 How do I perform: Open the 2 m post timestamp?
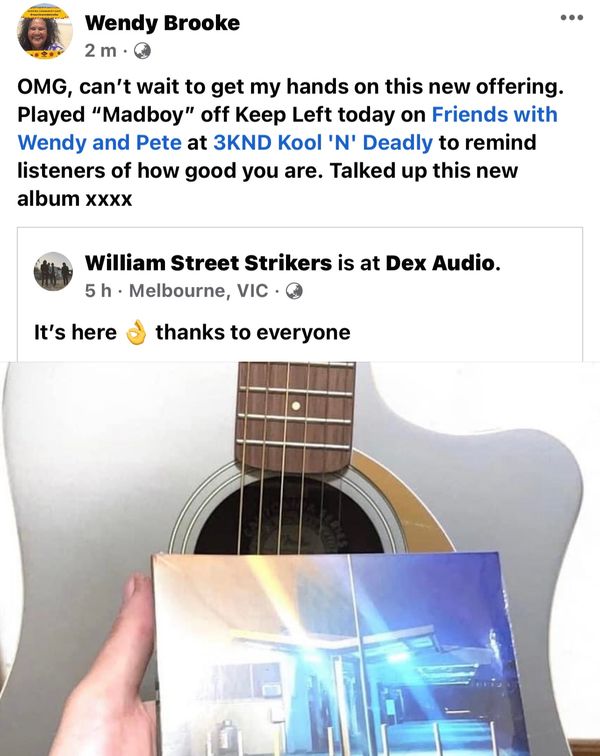click(x=100, y=51)
